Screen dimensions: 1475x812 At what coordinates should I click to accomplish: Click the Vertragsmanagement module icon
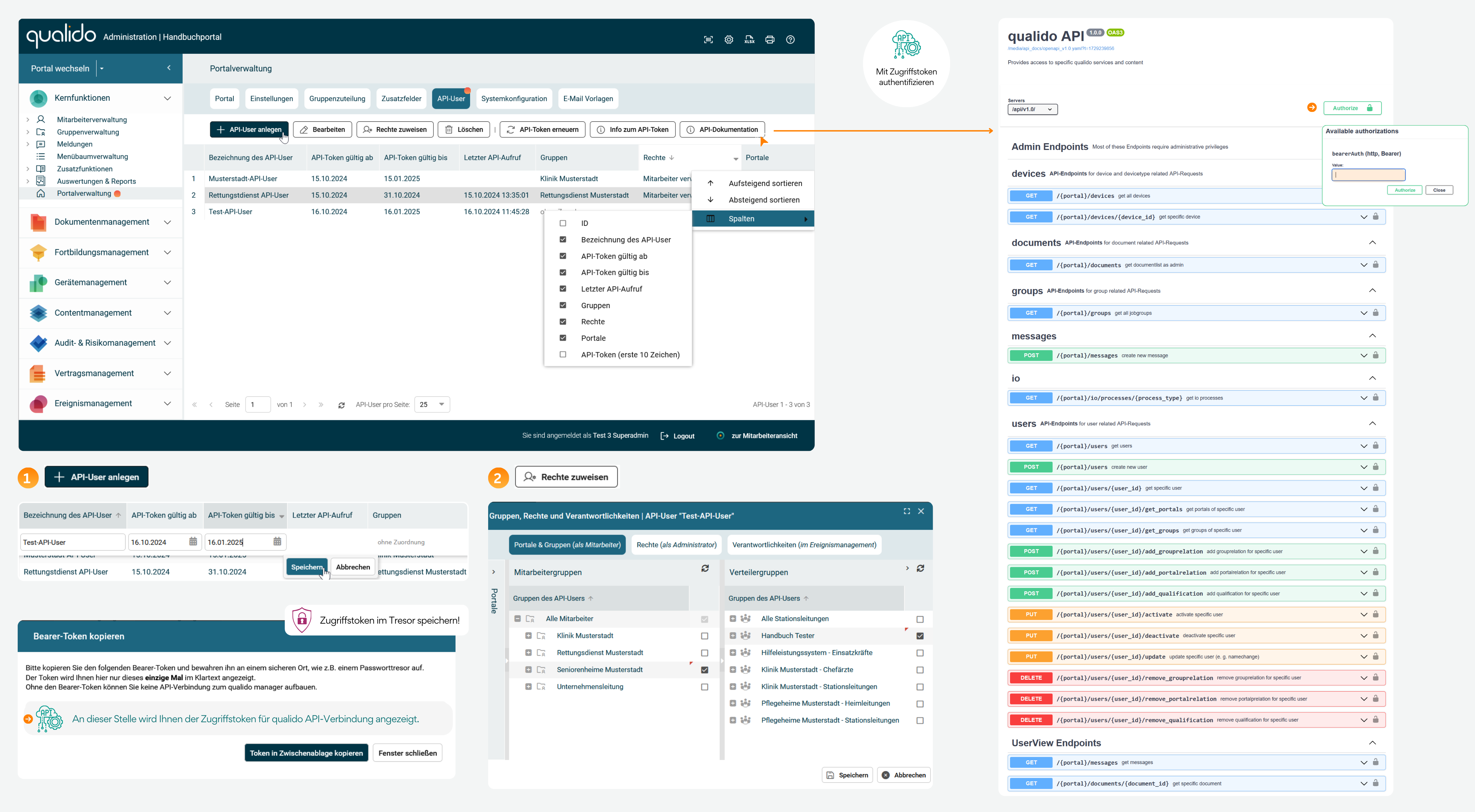pyautogui.click(x=38, y=374)
